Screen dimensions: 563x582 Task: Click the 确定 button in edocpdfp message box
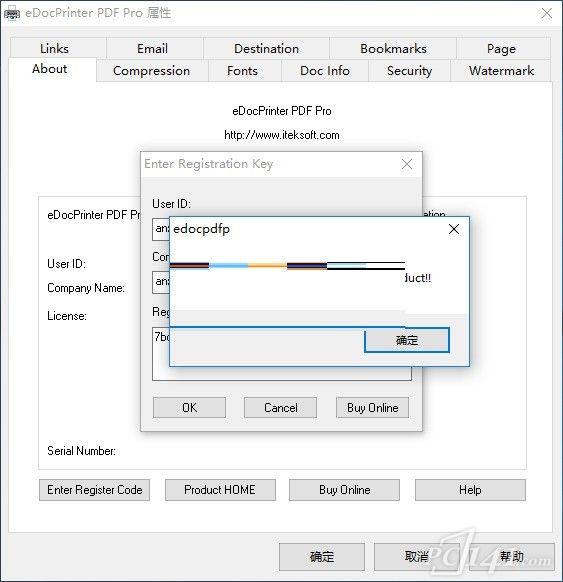tap(407, 340)
